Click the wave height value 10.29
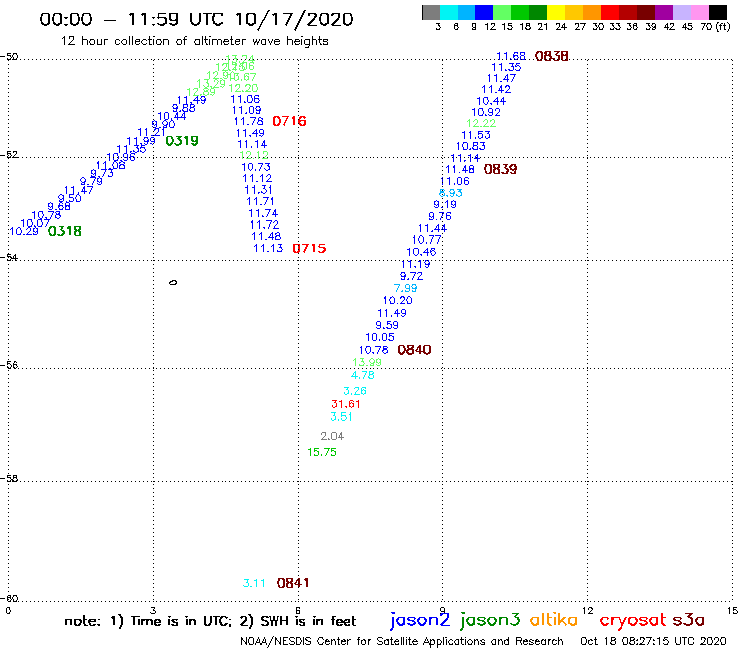 24,231
